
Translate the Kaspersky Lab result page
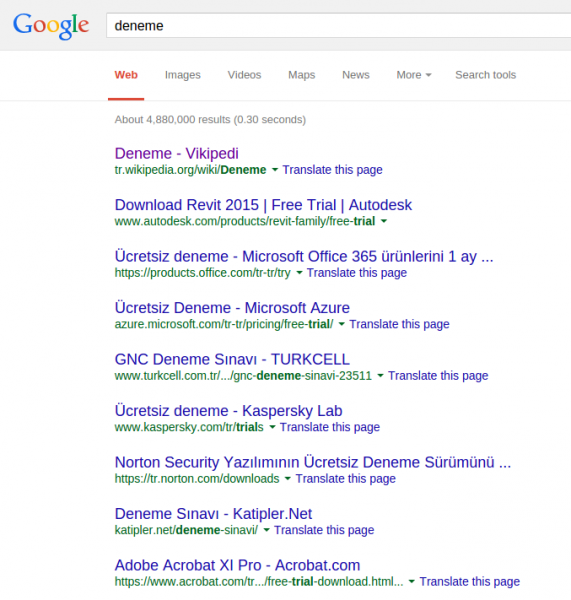330,427
